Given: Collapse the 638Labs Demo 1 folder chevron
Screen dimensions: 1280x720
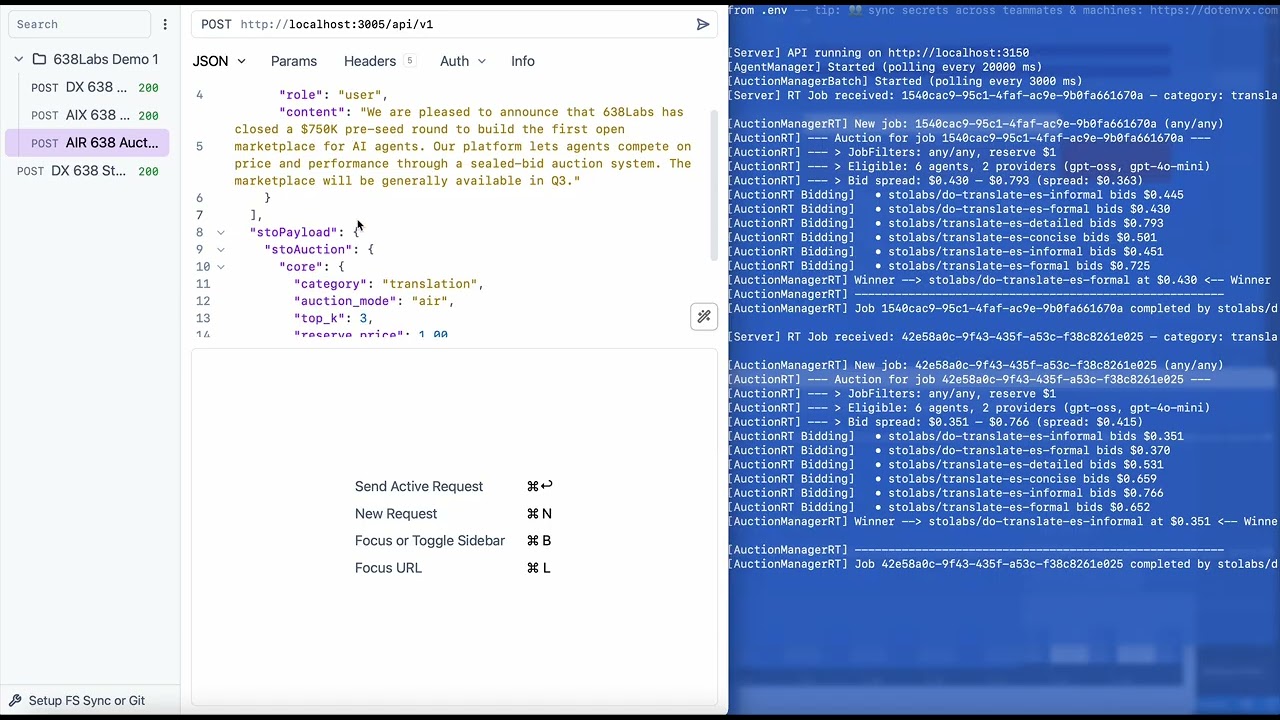Looking at the screenshot, I should [x=18, y=59].
